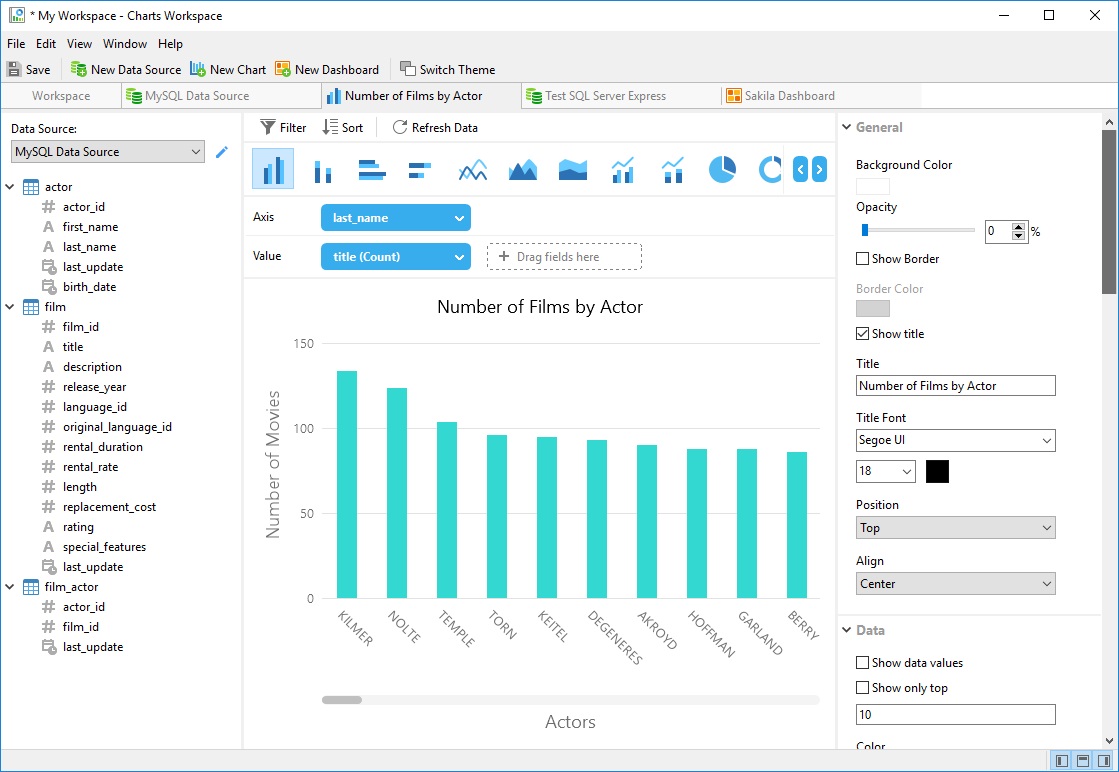Click Switch Theme in the toolbar
This screenshot has height=772, width=1119.
point(447,69)
